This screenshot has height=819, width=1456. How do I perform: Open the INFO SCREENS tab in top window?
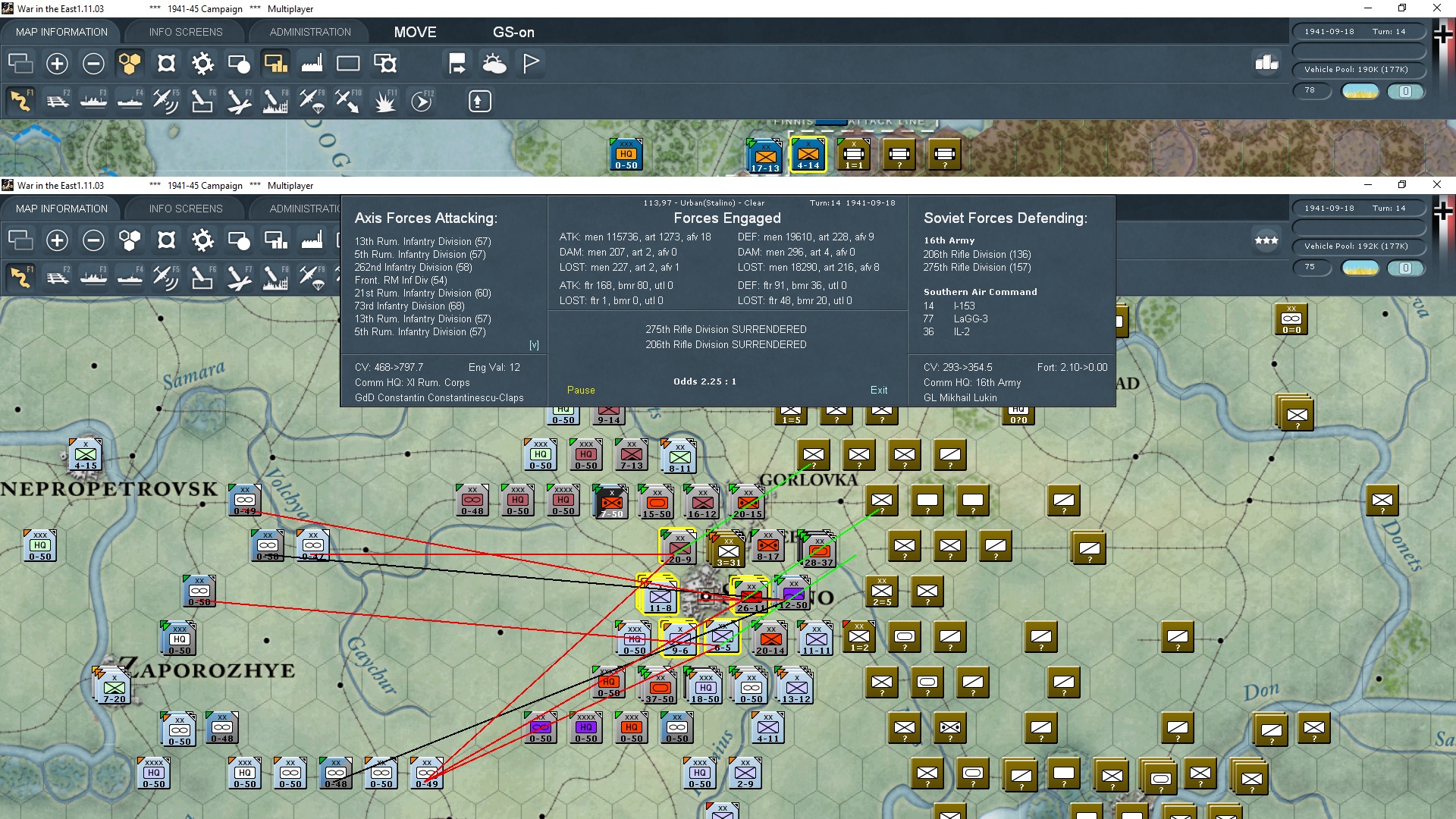tap(186, 32)
